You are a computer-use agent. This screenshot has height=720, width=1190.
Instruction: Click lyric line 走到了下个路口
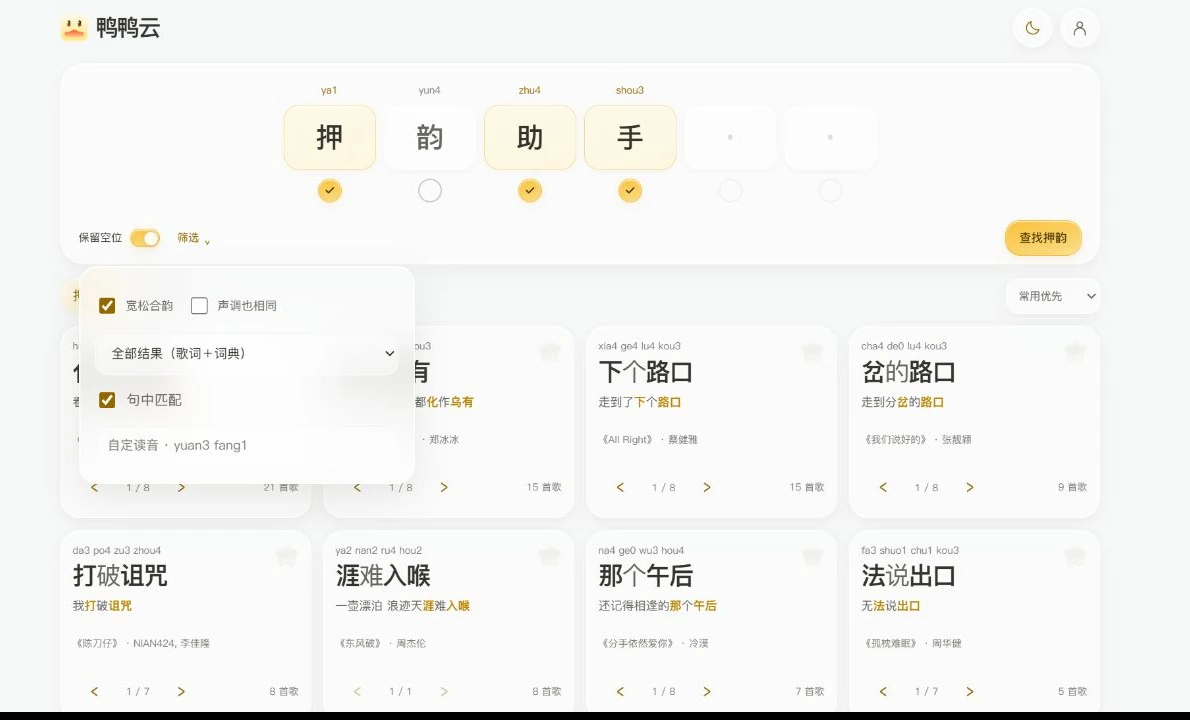[639, 402]
